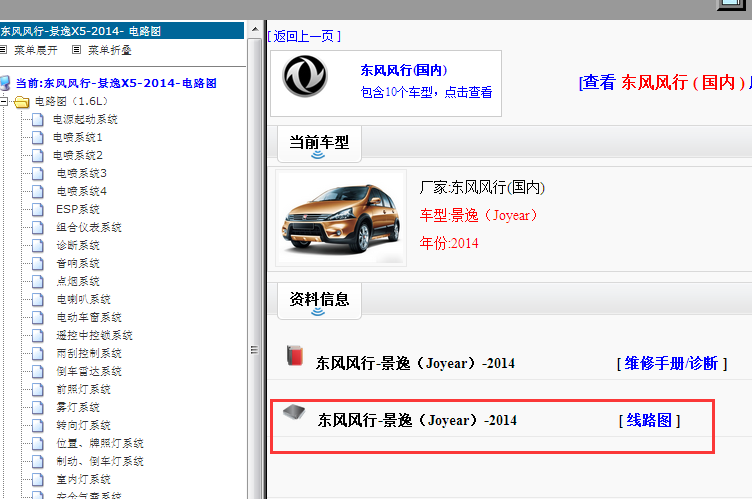The image size is (752, 499).
Task: Click the 电路图(1.6L) folder label
Action: click(x=71, y=101)
